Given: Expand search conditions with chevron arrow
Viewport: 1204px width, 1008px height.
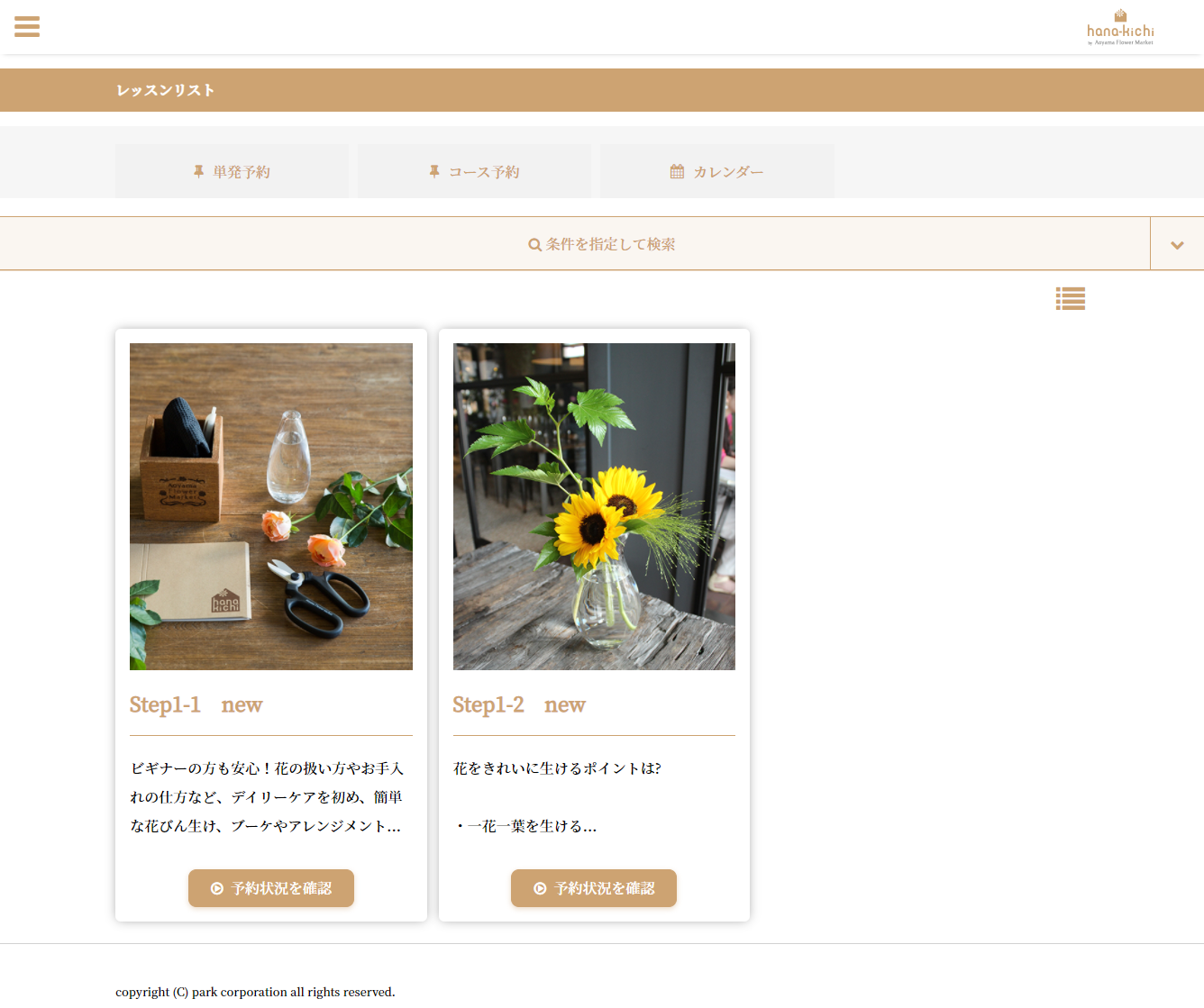Looking at the screenshot, I should 1176,244.
